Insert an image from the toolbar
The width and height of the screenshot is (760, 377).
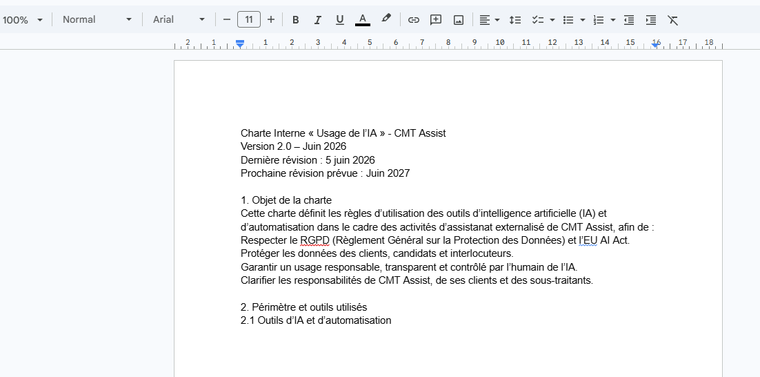pos(458,20)
